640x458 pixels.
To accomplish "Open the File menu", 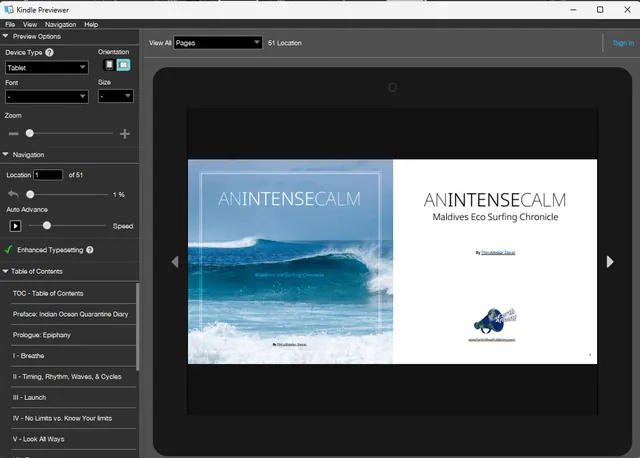I will coord(10,24).
